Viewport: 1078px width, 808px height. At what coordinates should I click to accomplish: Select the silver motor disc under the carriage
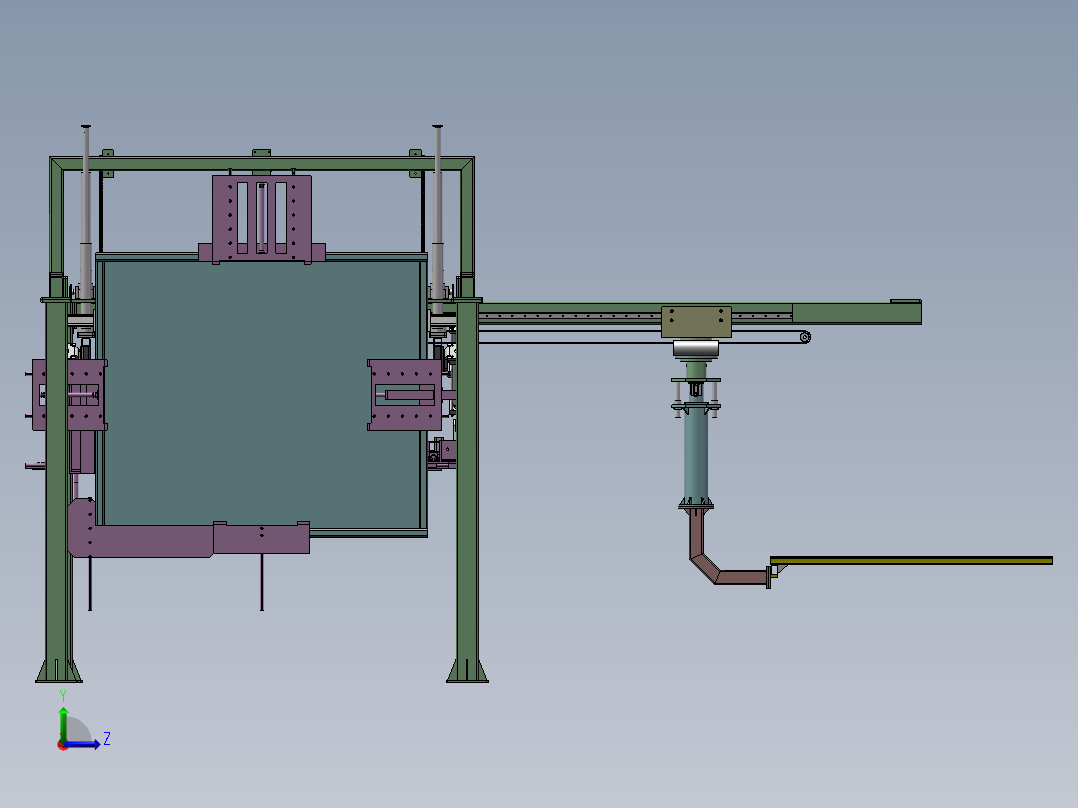pos(696,349)
